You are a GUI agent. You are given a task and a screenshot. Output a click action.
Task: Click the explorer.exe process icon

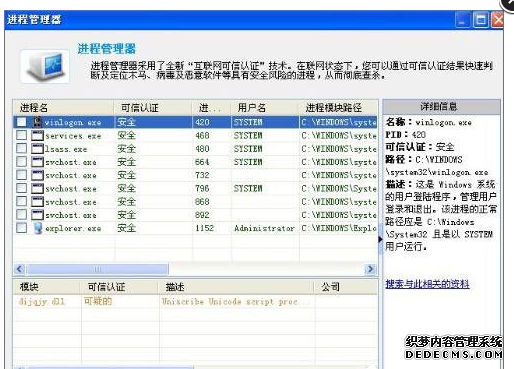[x=38, y=228]
